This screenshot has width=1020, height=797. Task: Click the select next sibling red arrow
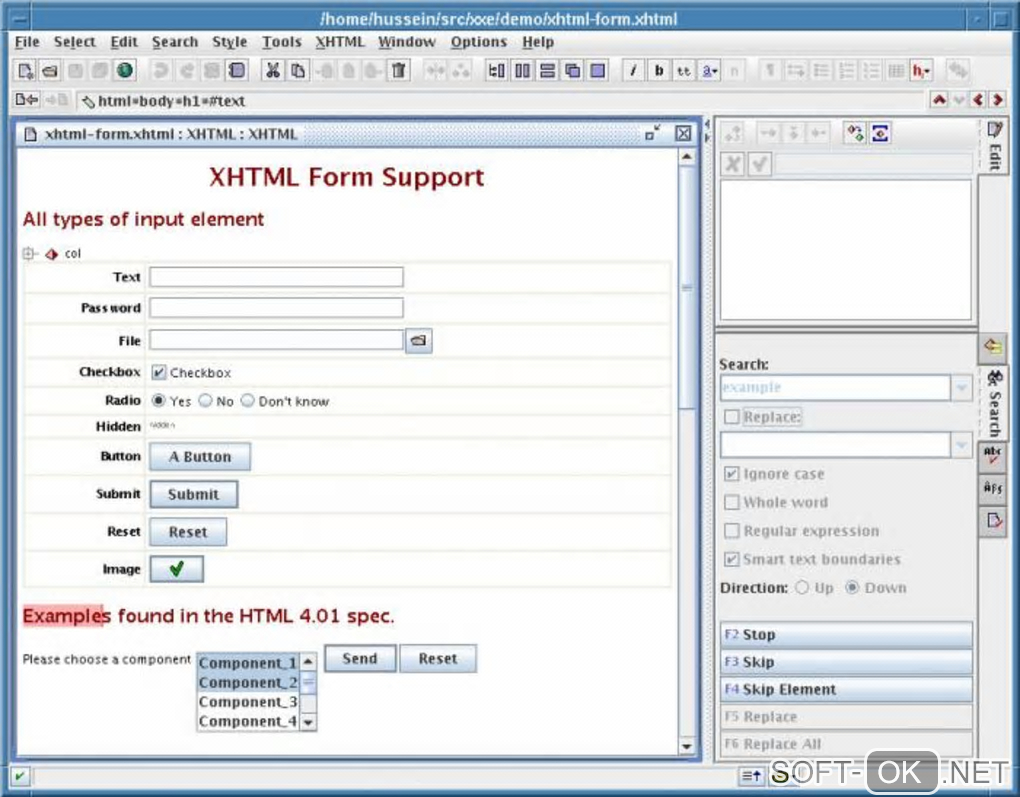pos(997,100)
